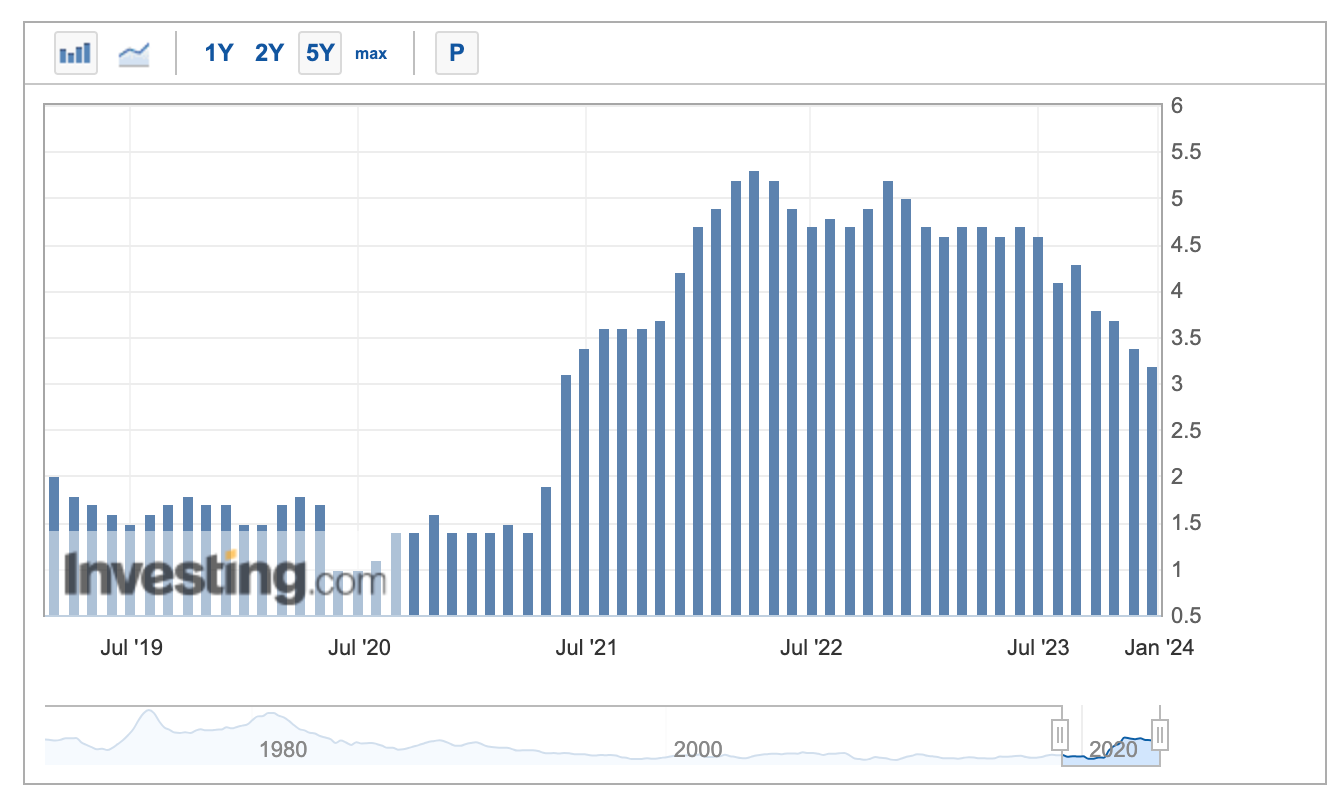Click the Jul '22 axis label
Viewport: 1340px width, 802px height.
811,648
